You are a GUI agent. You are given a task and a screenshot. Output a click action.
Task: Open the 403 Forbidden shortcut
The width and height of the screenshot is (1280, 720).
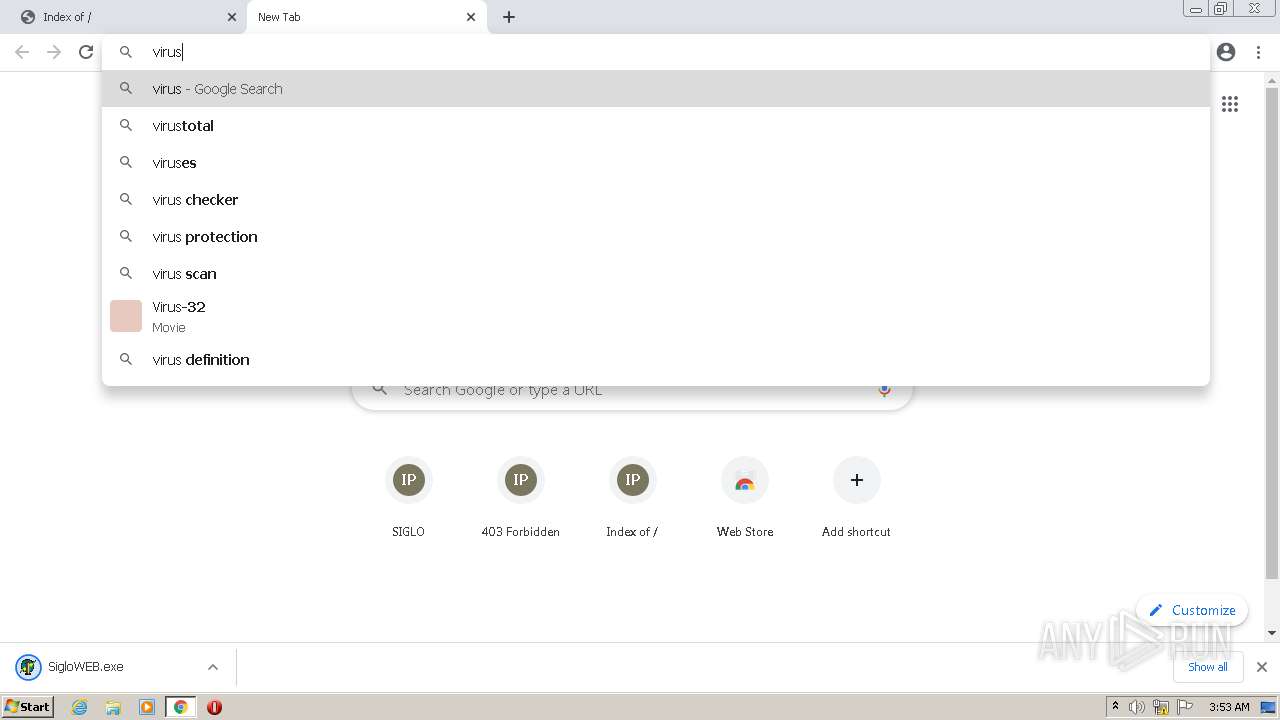[x=520, y=499]
